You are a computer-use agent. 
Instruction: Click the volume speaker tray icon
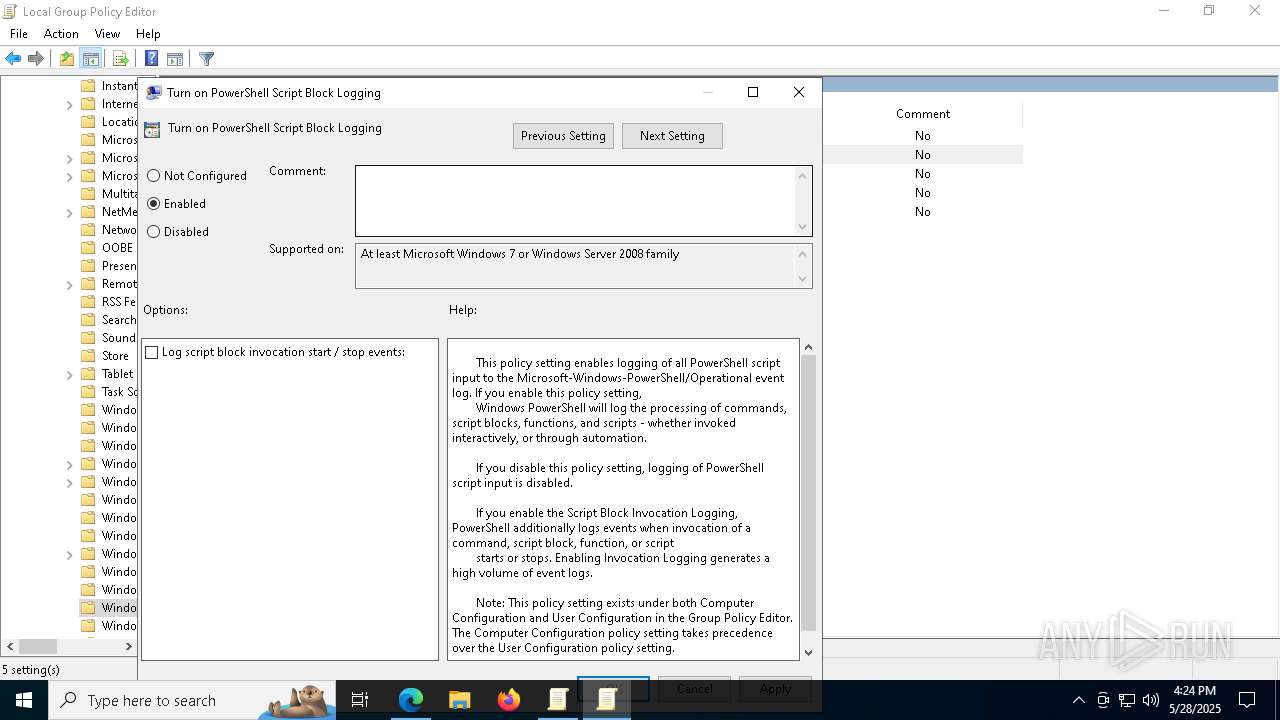click(x=1151, y=700)
